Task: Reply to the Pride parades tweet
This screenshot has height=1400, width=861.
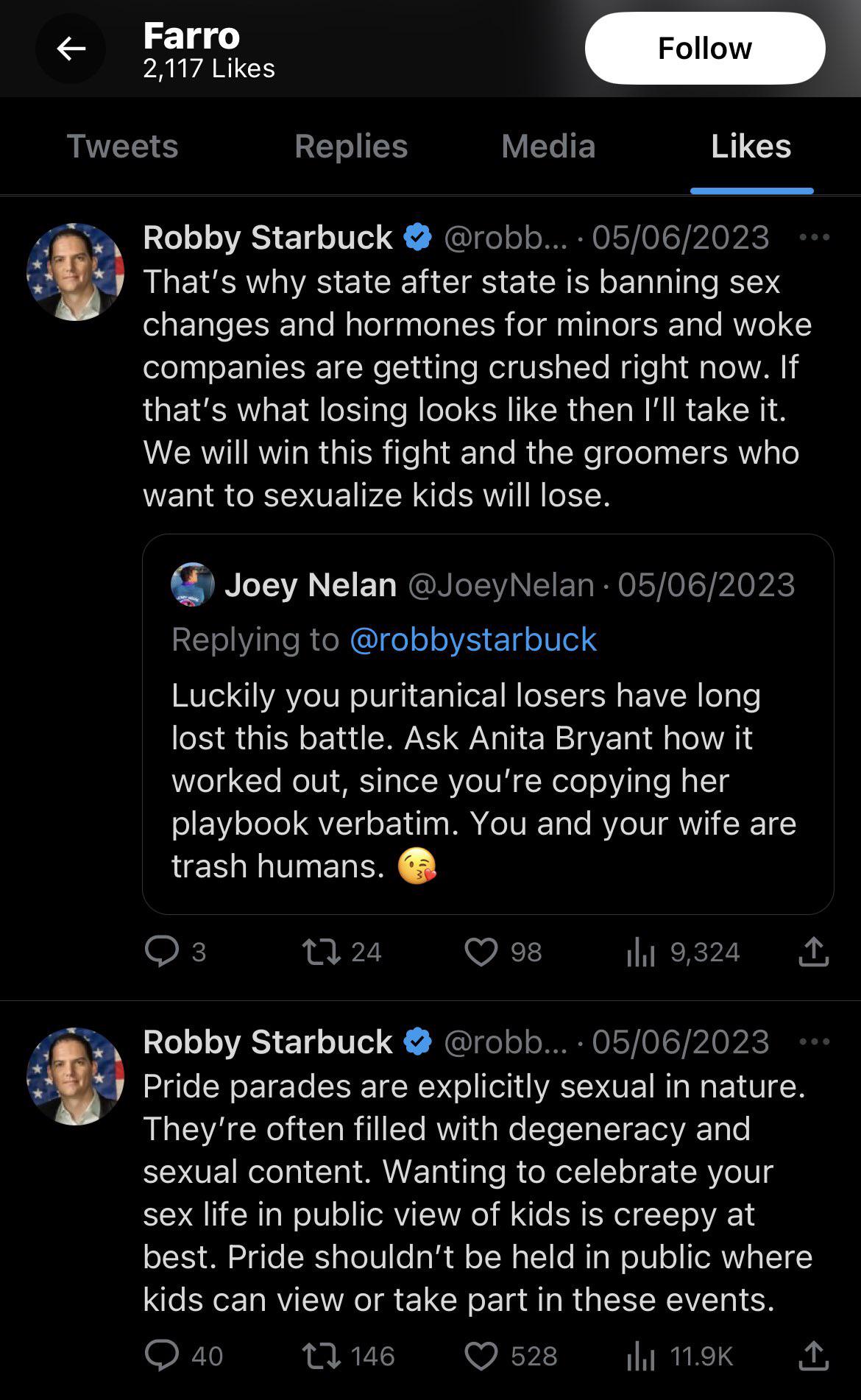Action: point(162,1356)
